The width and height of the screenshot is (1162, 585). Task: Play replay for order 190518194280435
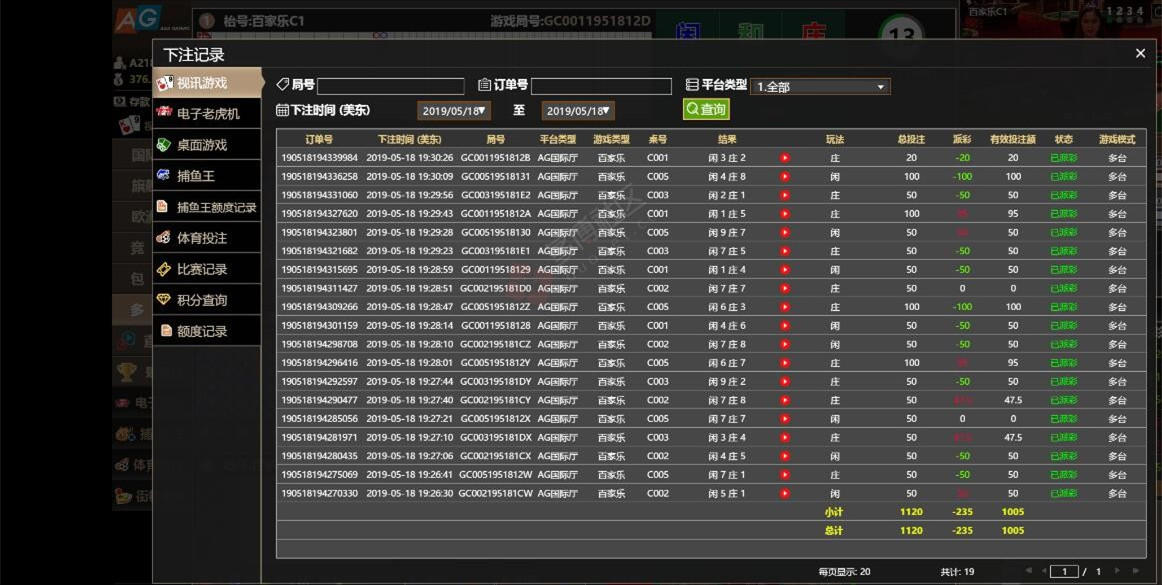click(x=785, y=456)
